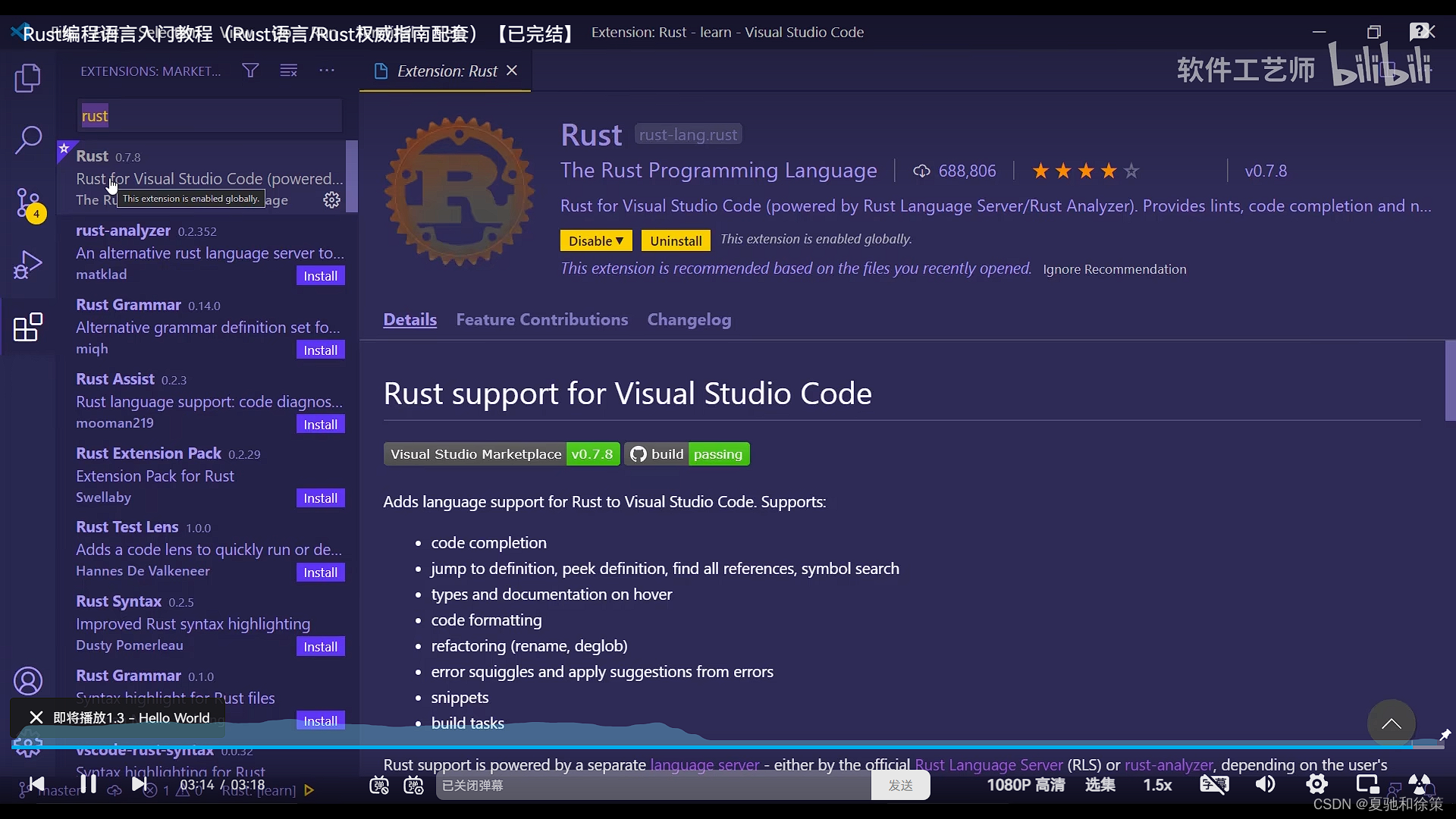Open Run and Debug view
Viewport: 1456px width, 819px height.
pos(28,265)
